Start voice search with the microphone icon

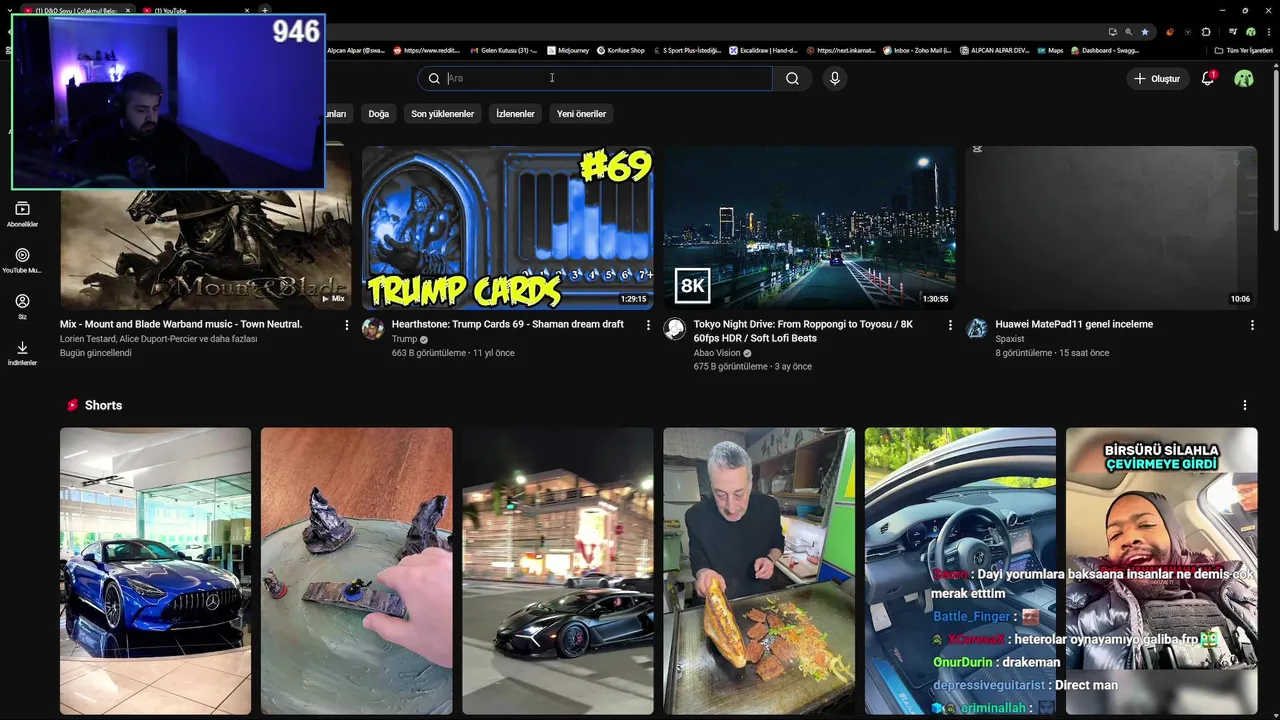tap(835, 78)
